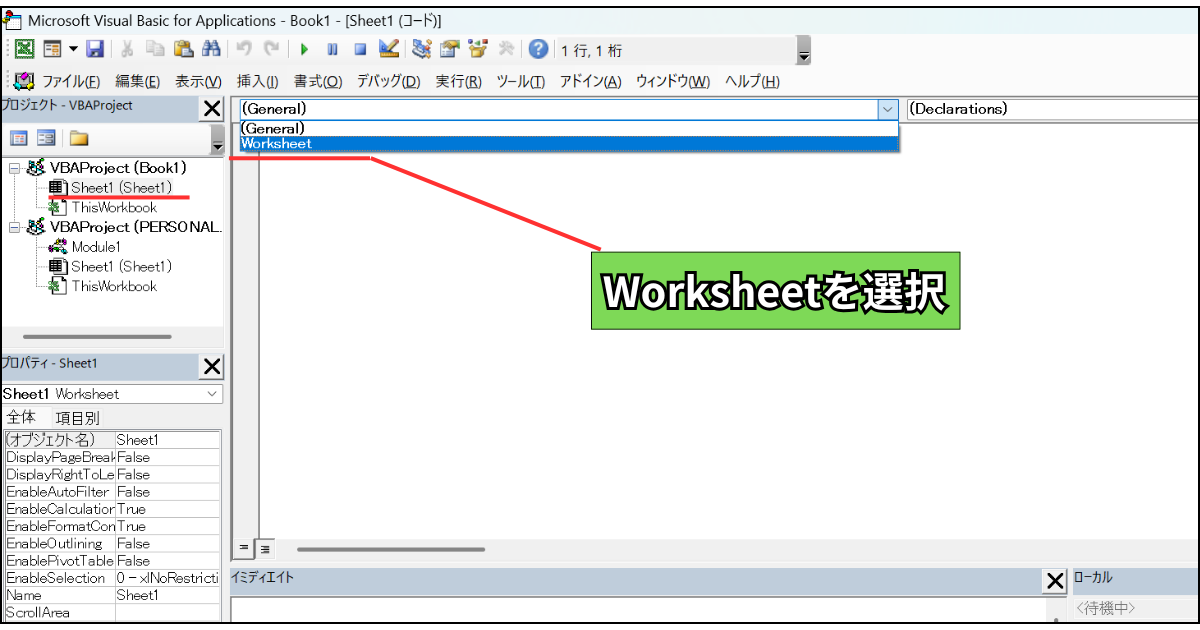The width and height of the screenshot is (1200, 630).
Task: Save the workbook with the floppy icon
Action: 96,49
